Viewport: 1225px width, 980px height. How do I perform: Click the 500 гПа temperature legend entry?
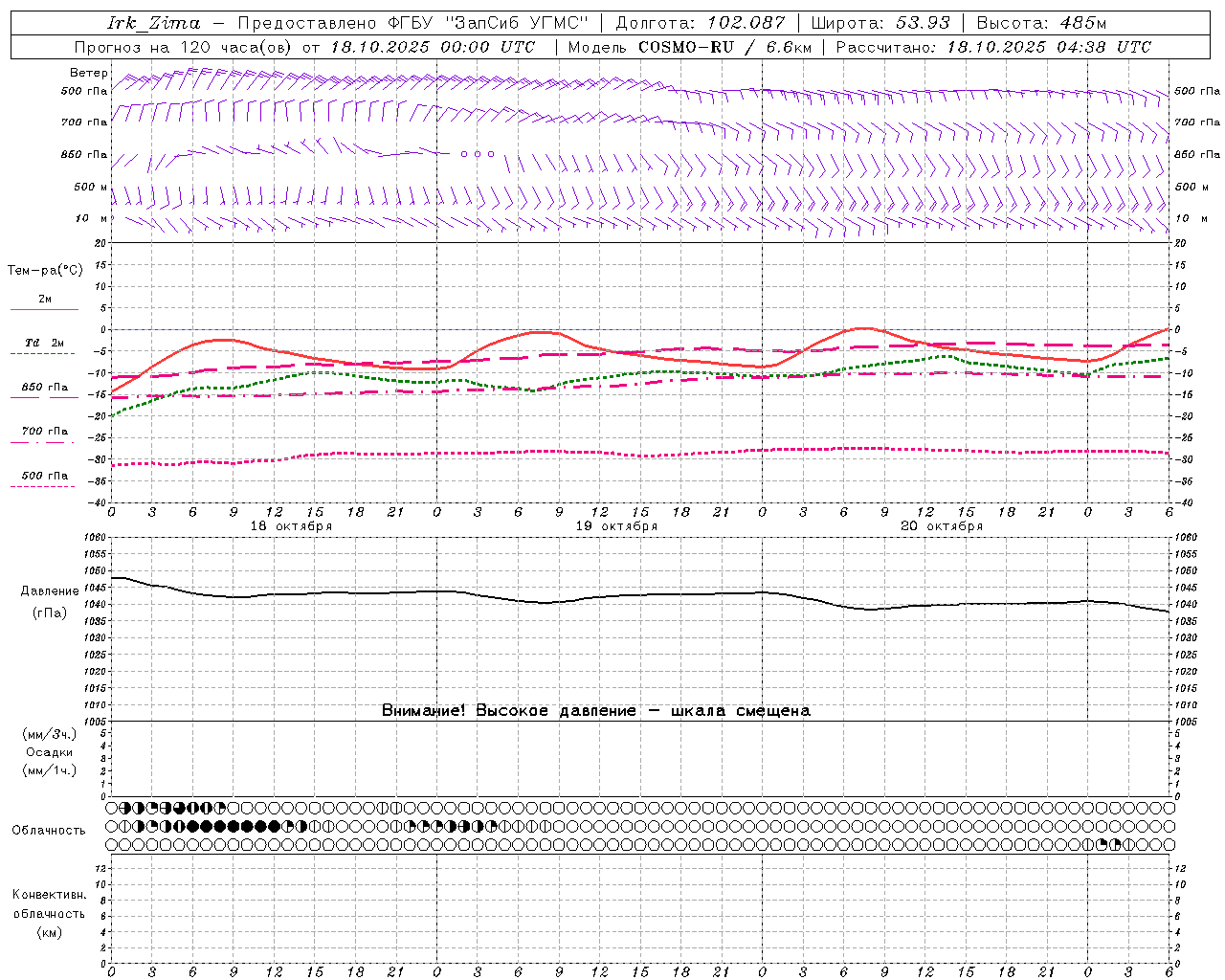pos(44,476)
